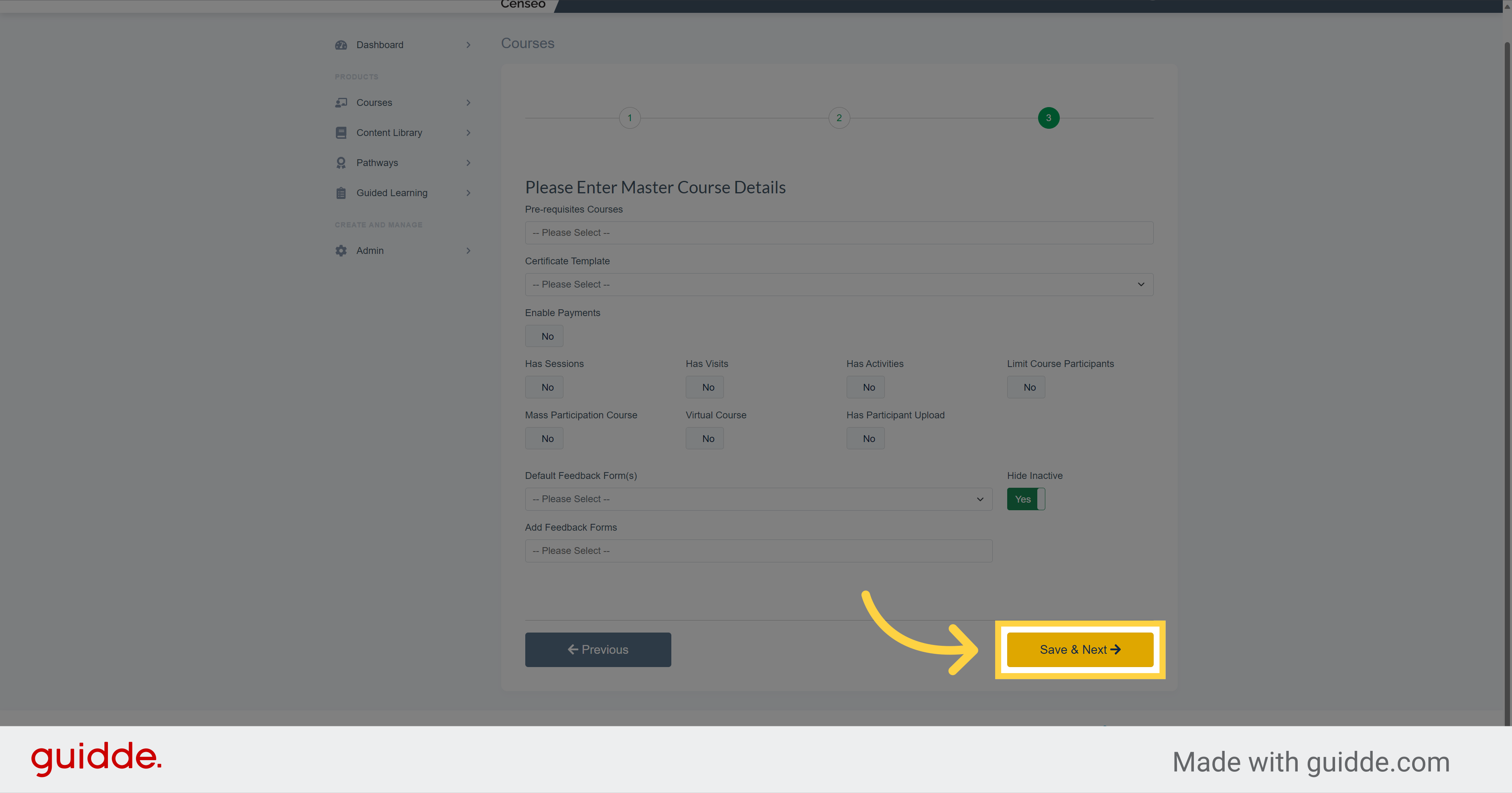
Task: Click the Guided Learning clipboard icon
Action: pyautogui.click(x=341, y=193)
